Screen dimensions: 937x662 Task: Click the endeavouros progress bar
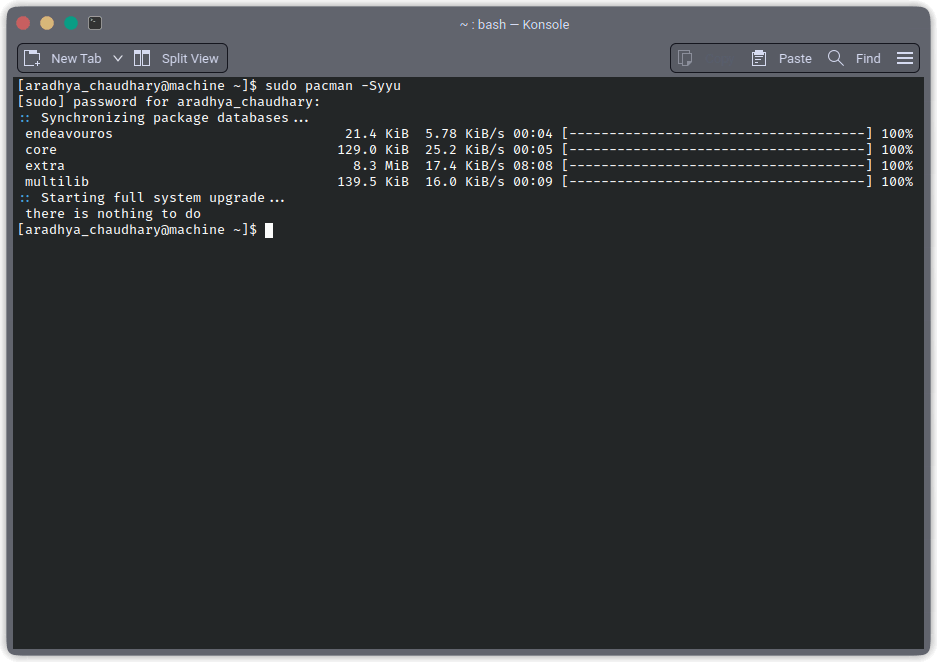click(717, 134)
